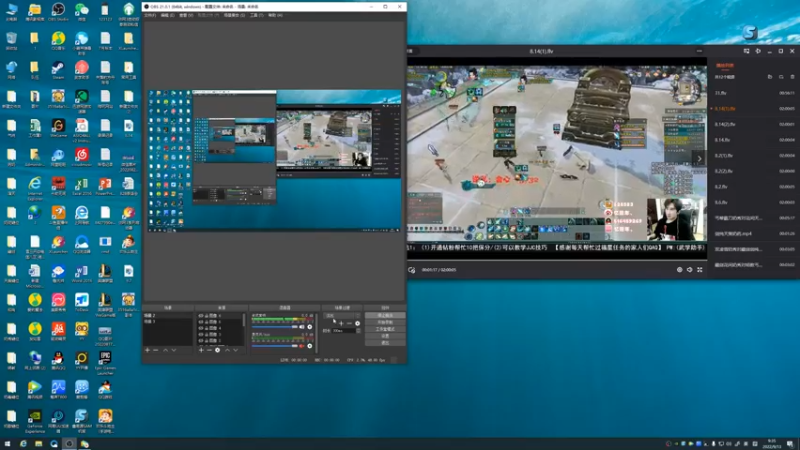The height and width of the screenshot is (450, 800).
Task: Open OBS 文件 menu
Action: (149, 15)
